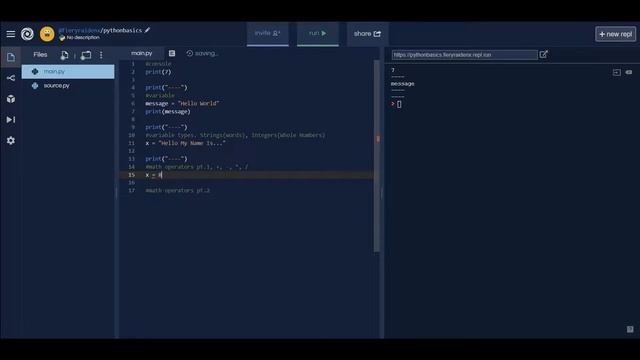Switch to the main.py editor tab

pyautogui.click(x=142, y=53)
